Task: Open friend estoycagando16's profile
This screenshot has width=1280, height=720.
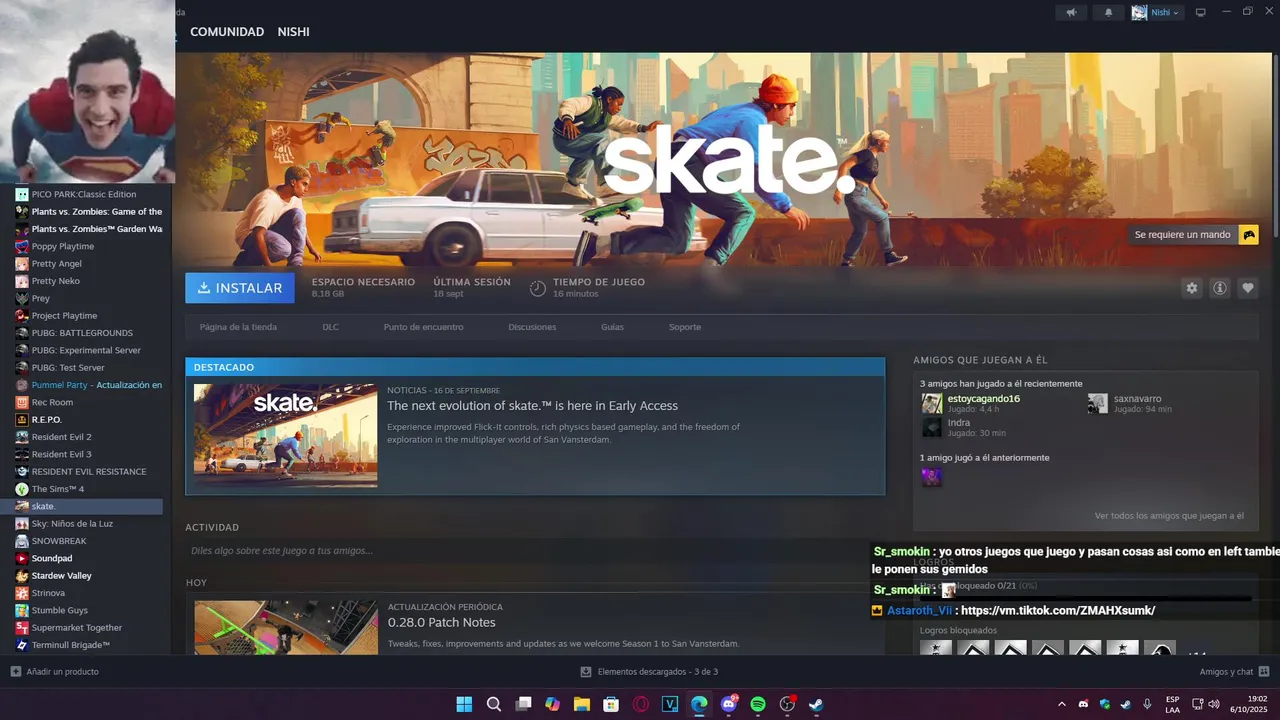Action: [983, 398]
